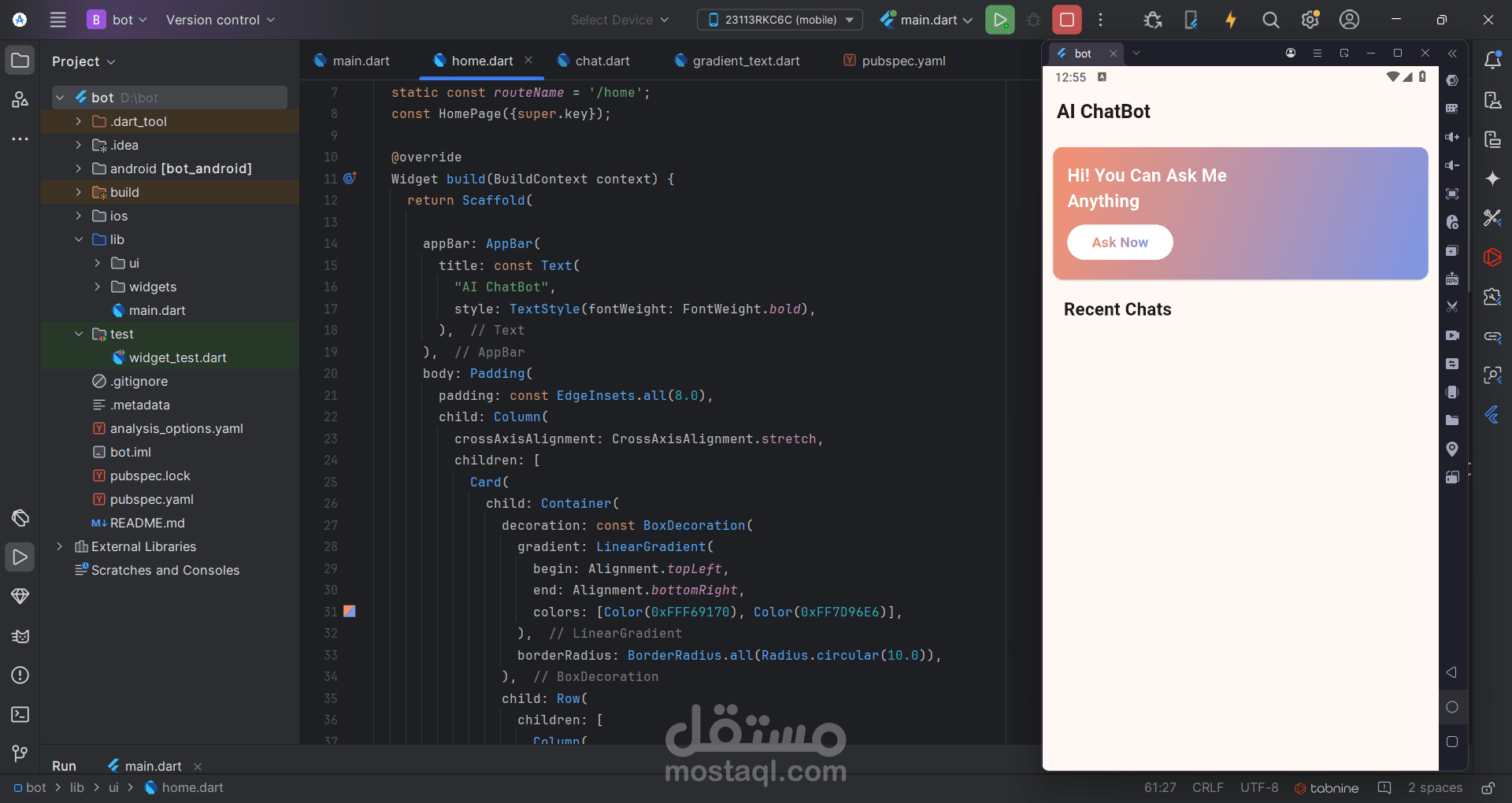Select README.md in project tree
Viewport: 1512px width, 803px height.
pos(138,523)
